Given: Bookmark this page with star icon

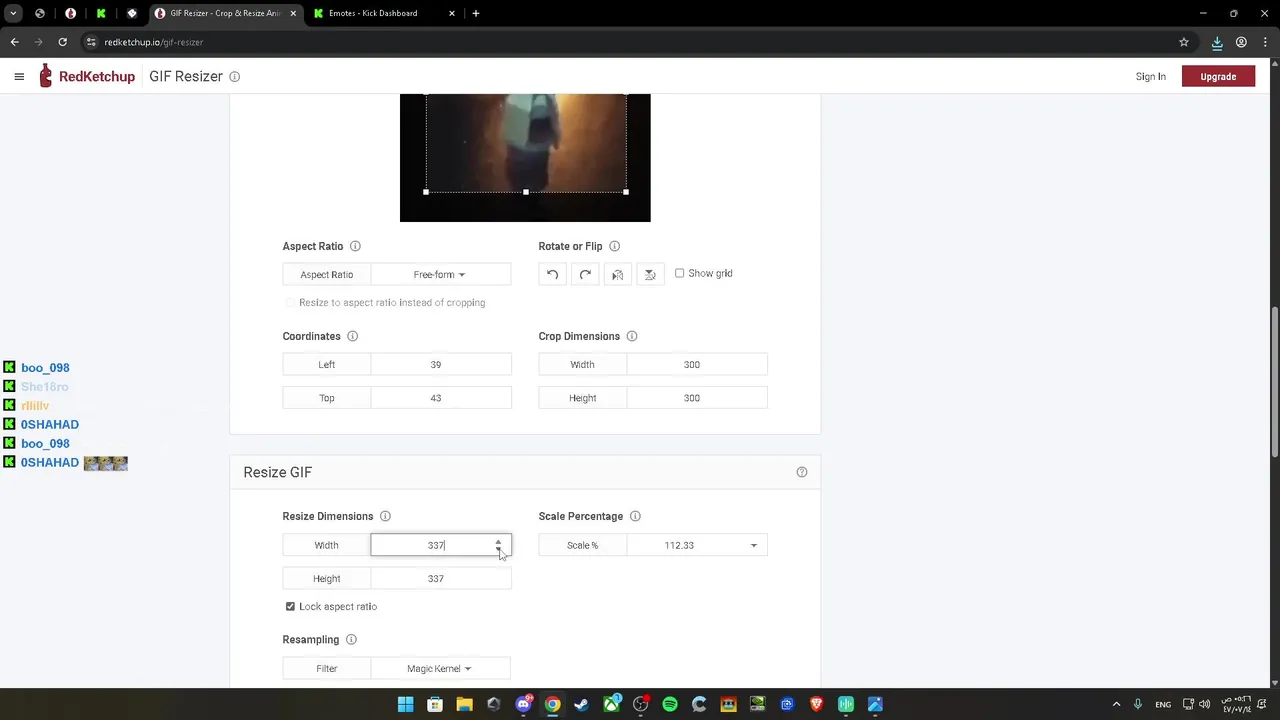Looking at the screenshot, I should click(1184, 42).
